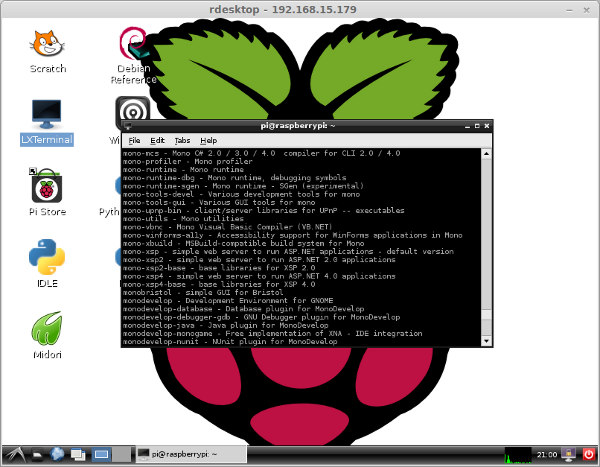600x467 pixels.
Task: Click the 'Midori' desktop icon label
Action: [47, 355]
